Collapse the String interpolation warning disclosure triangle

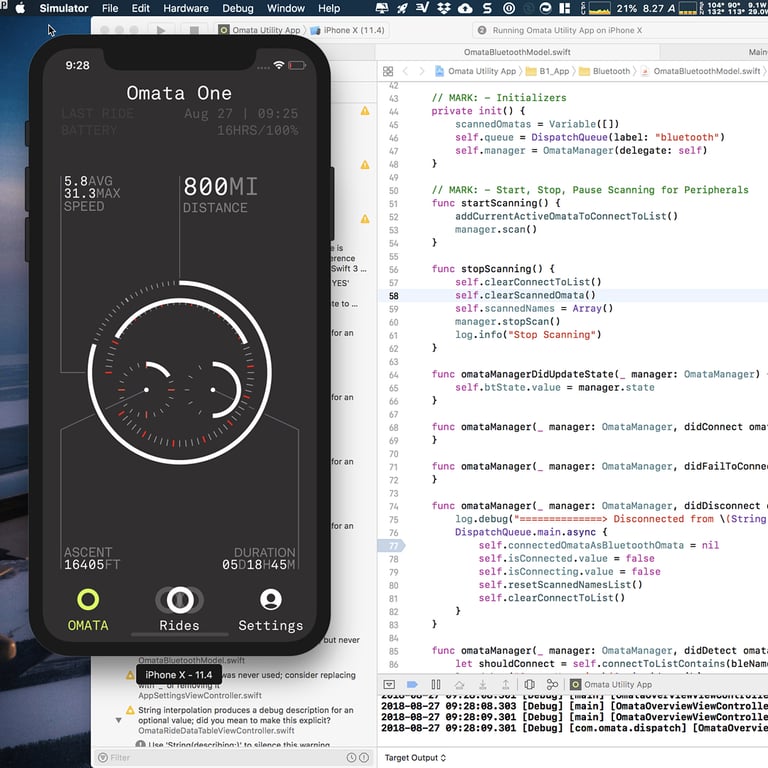point(119,720)
